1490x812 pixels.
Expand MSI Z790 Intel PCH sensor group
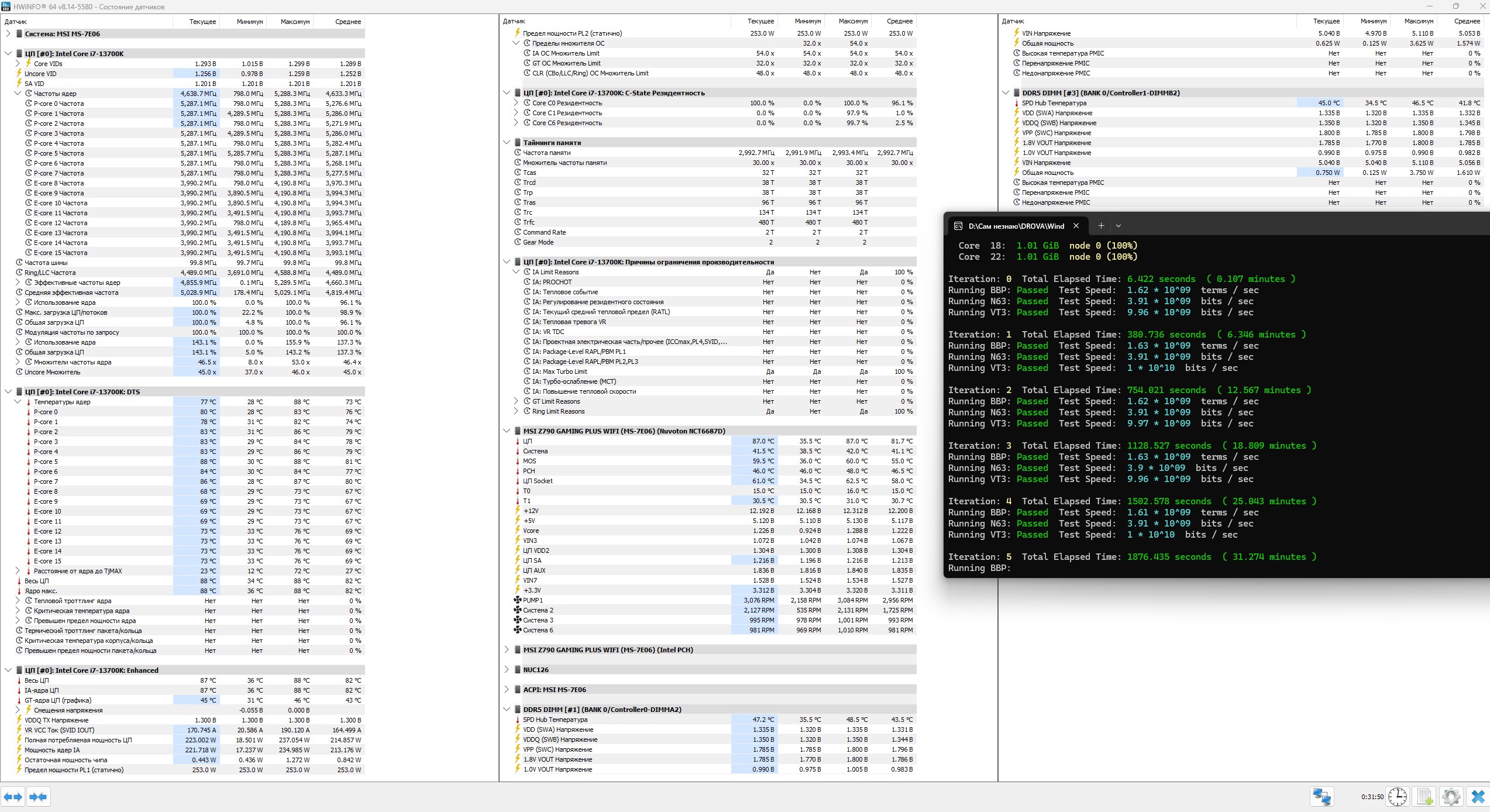[x=507, y=650]
